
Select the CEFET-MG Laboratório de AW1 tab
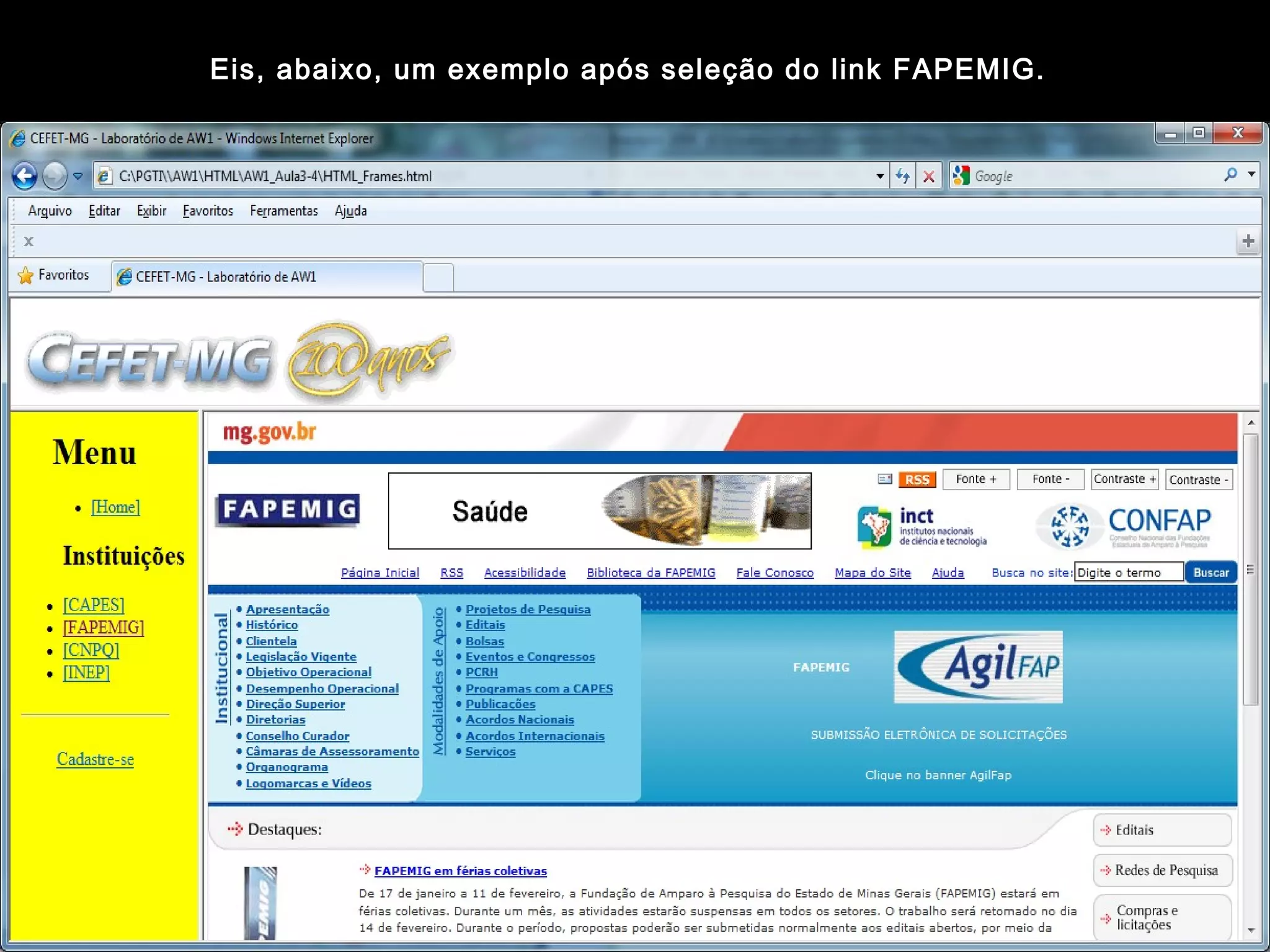(267, 276)
